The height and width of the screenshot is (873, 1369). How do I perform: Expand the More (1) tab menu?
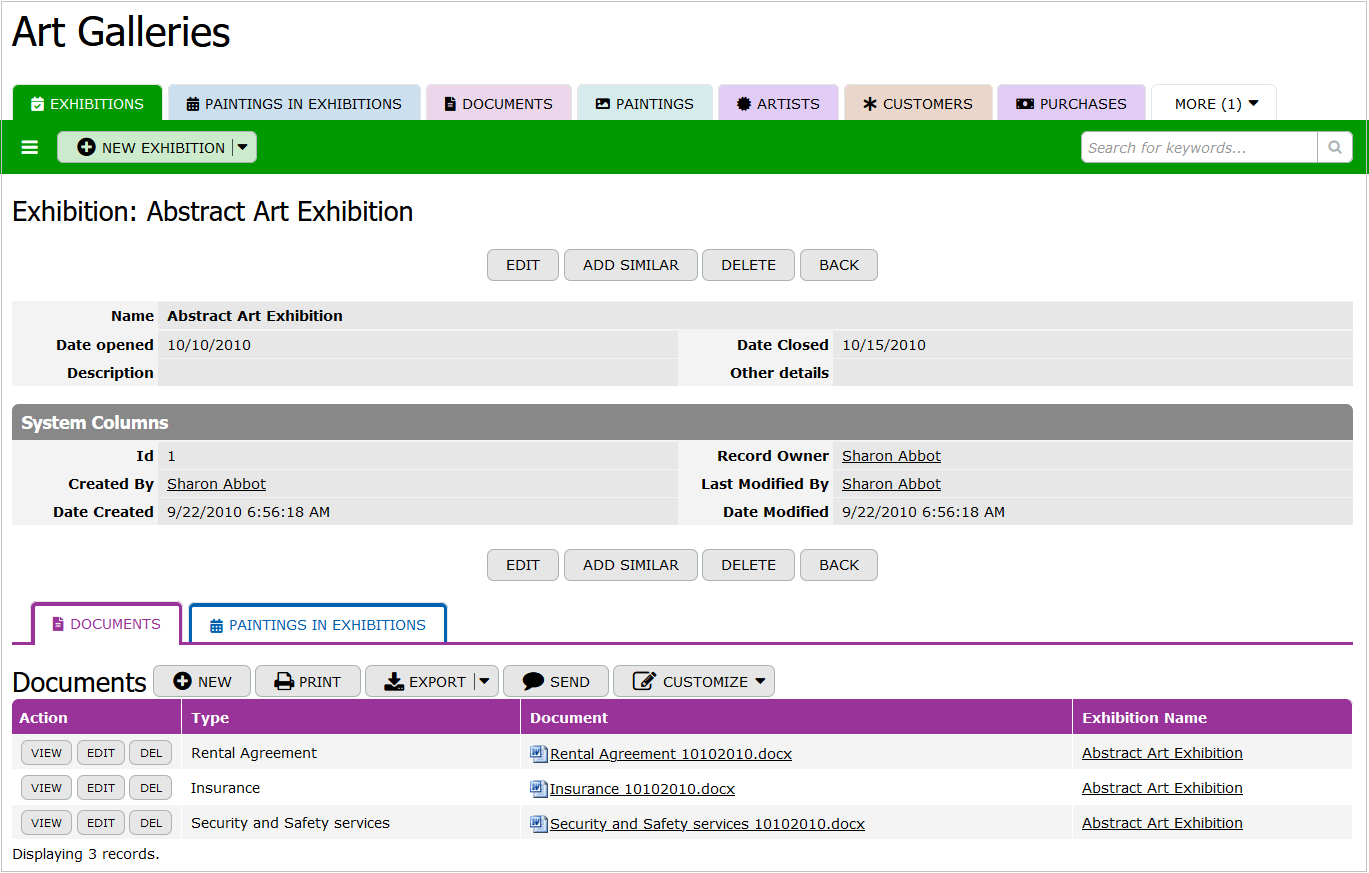1215,104
